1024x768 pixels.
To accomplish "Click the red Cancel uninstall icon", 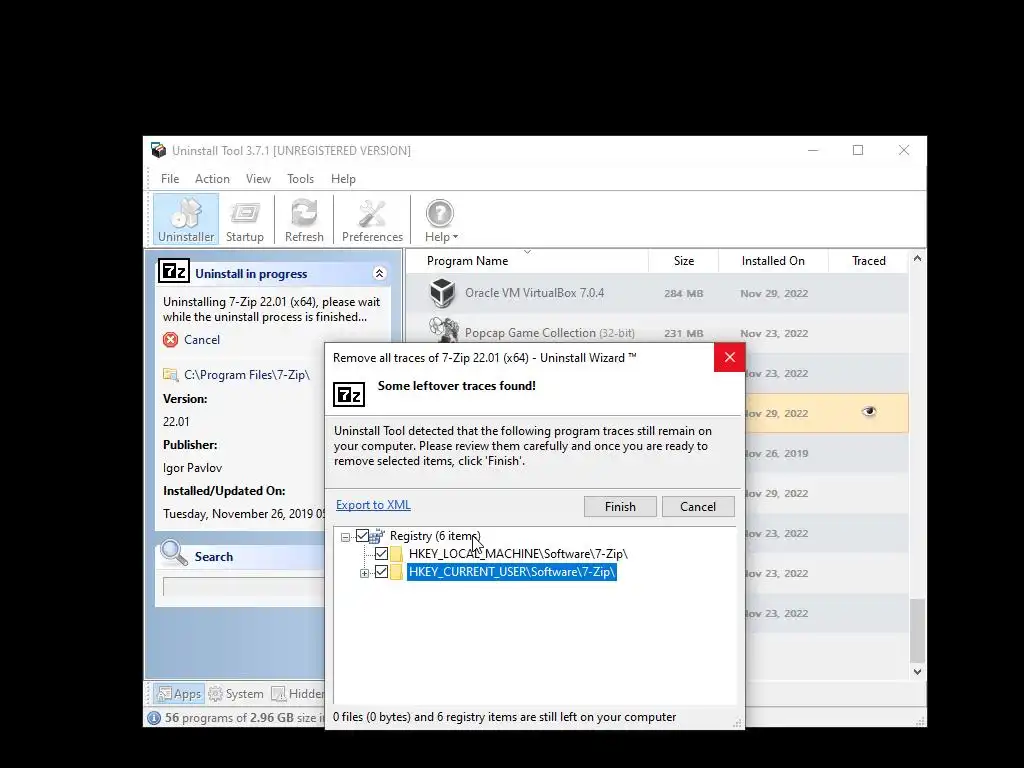I will pos(170,340).
